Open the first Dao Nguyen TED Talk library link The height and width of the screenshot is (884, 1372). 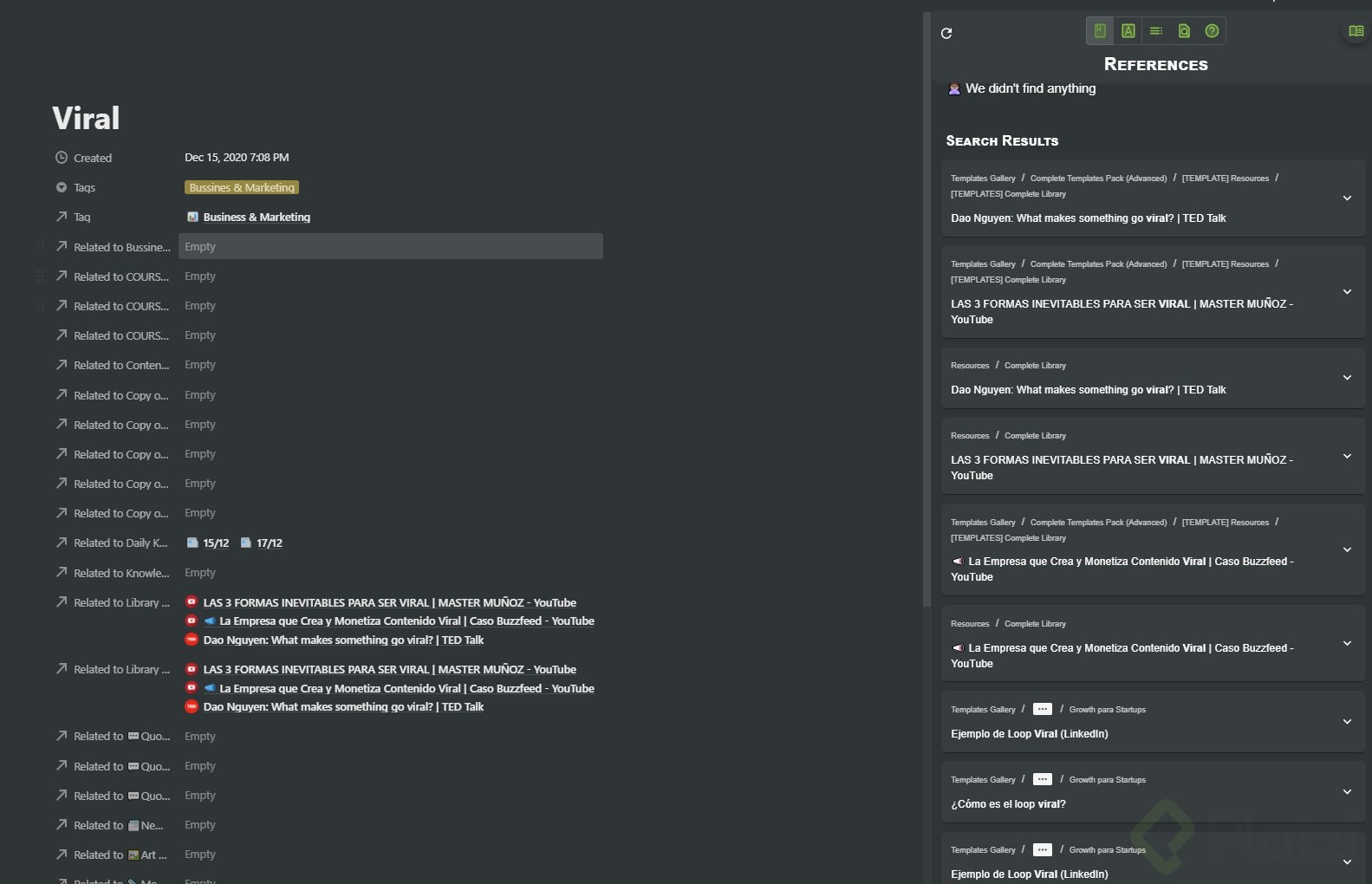(343, 640)
